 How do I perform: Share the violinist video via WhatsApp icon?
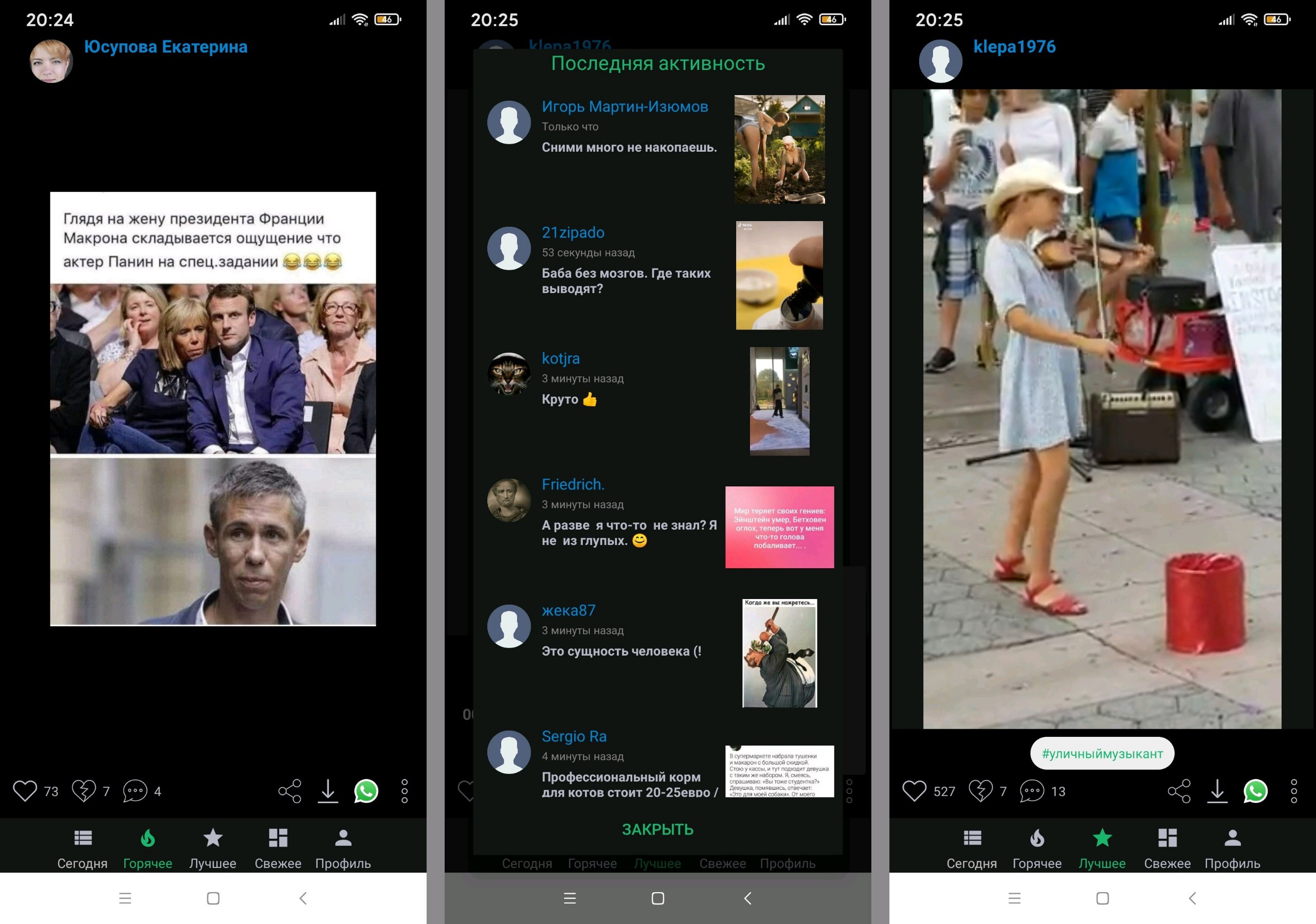1255,791
